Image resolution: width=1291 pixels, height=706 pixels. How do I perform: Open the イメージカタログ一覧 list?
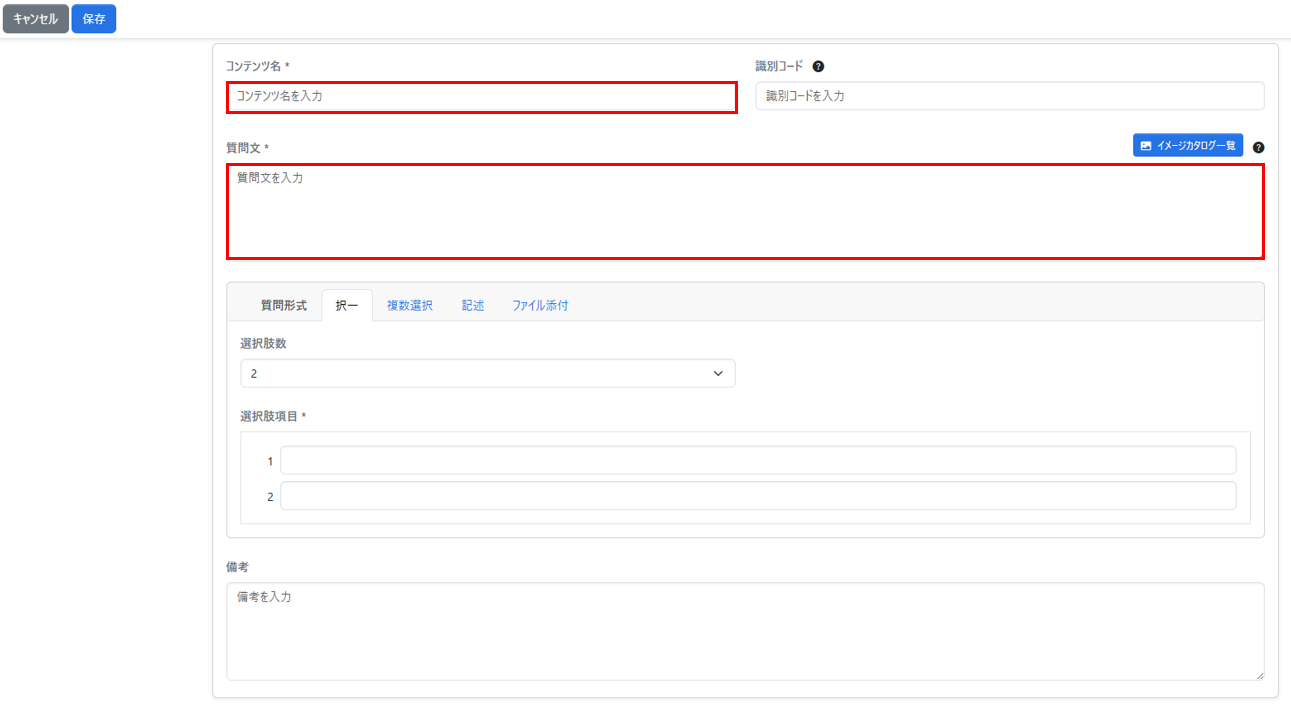tap(1188, 146)
